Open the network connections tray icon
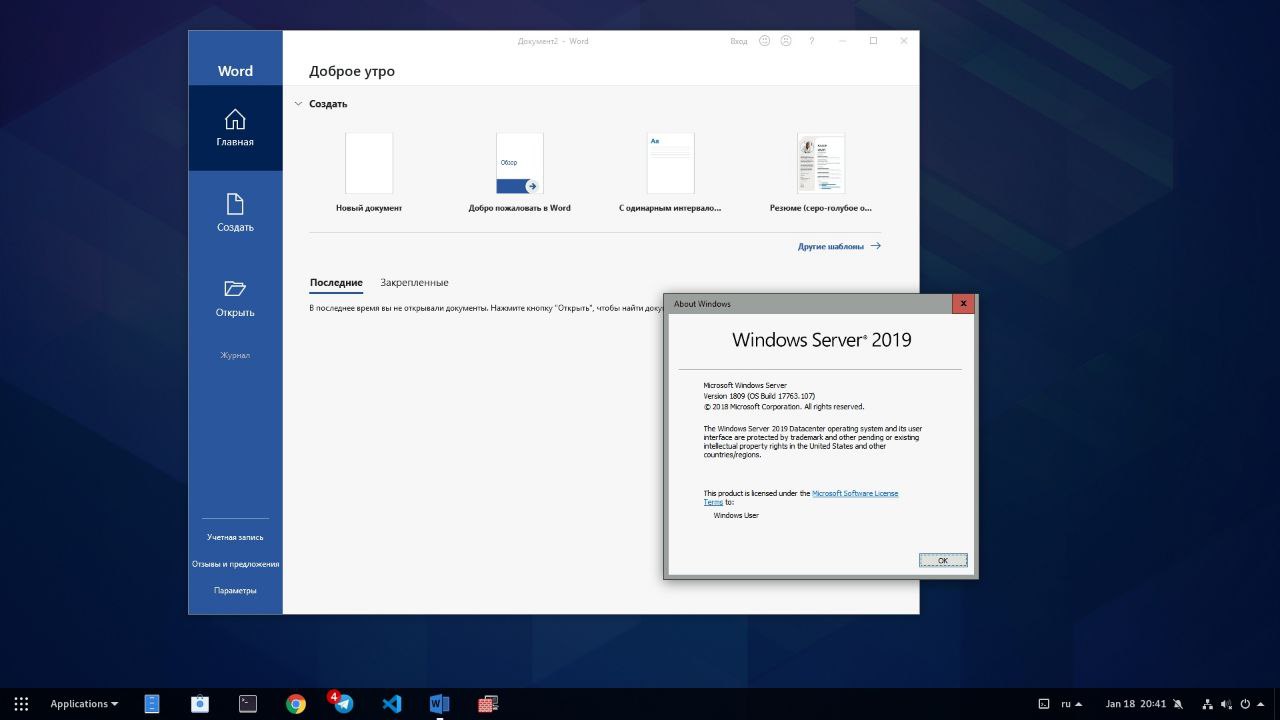 (1207, 704)
